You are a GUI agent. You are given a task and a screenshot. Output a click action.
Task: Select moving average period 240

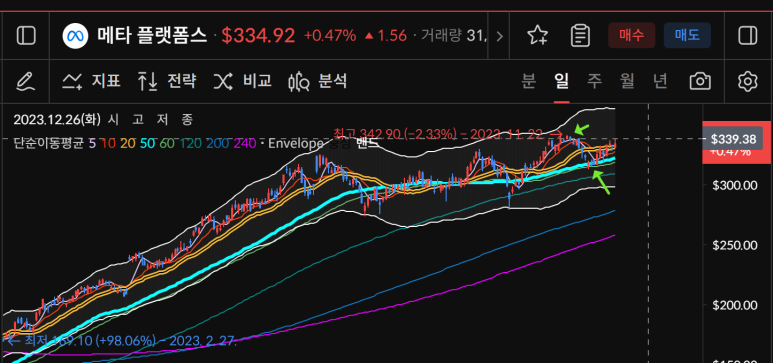[x=245, y=144]
